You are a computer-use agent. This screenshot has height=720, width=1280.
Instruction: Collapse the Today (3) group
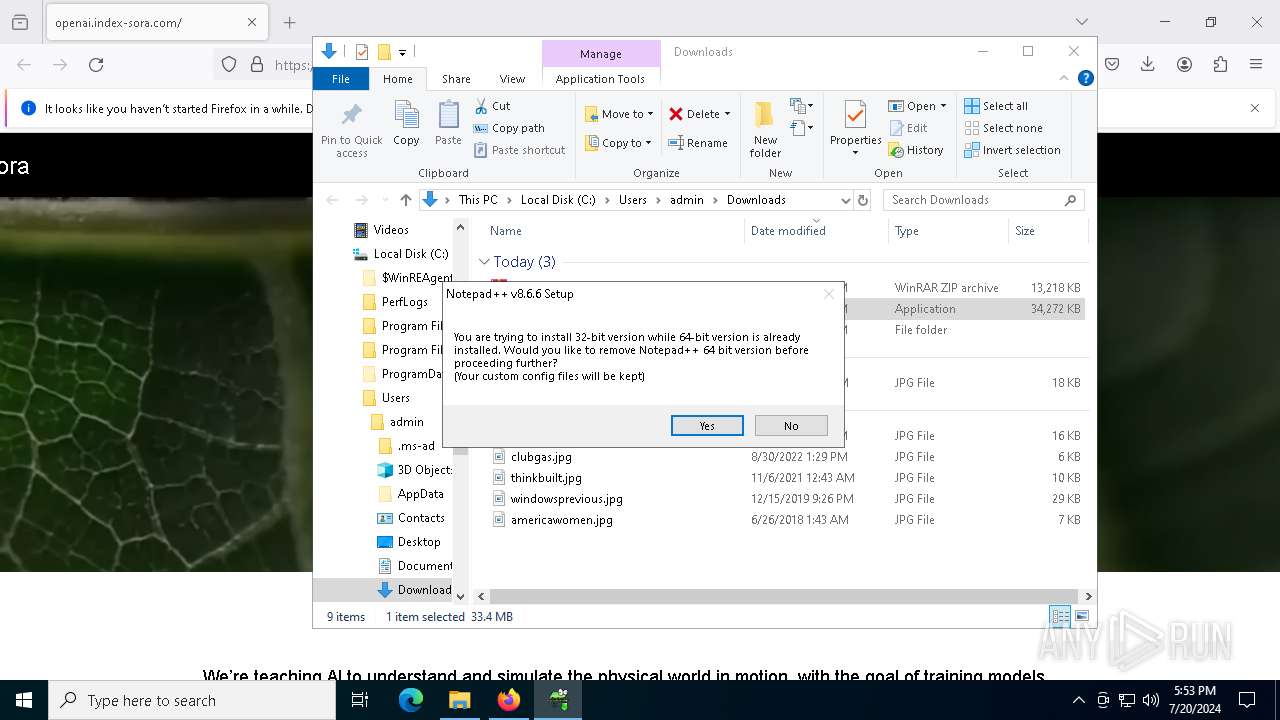(484, 262)
